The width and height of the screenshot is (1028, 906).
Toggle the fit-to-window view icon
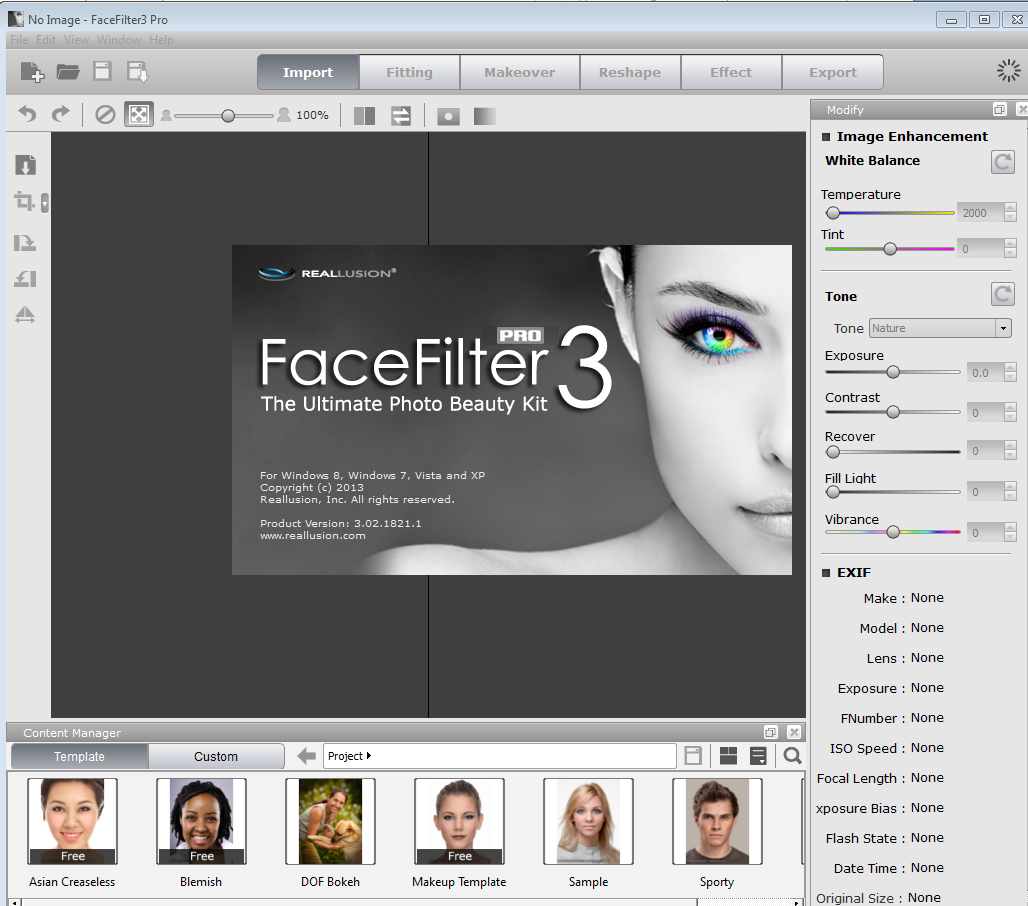pyautogui.click(x=139, y=115)
